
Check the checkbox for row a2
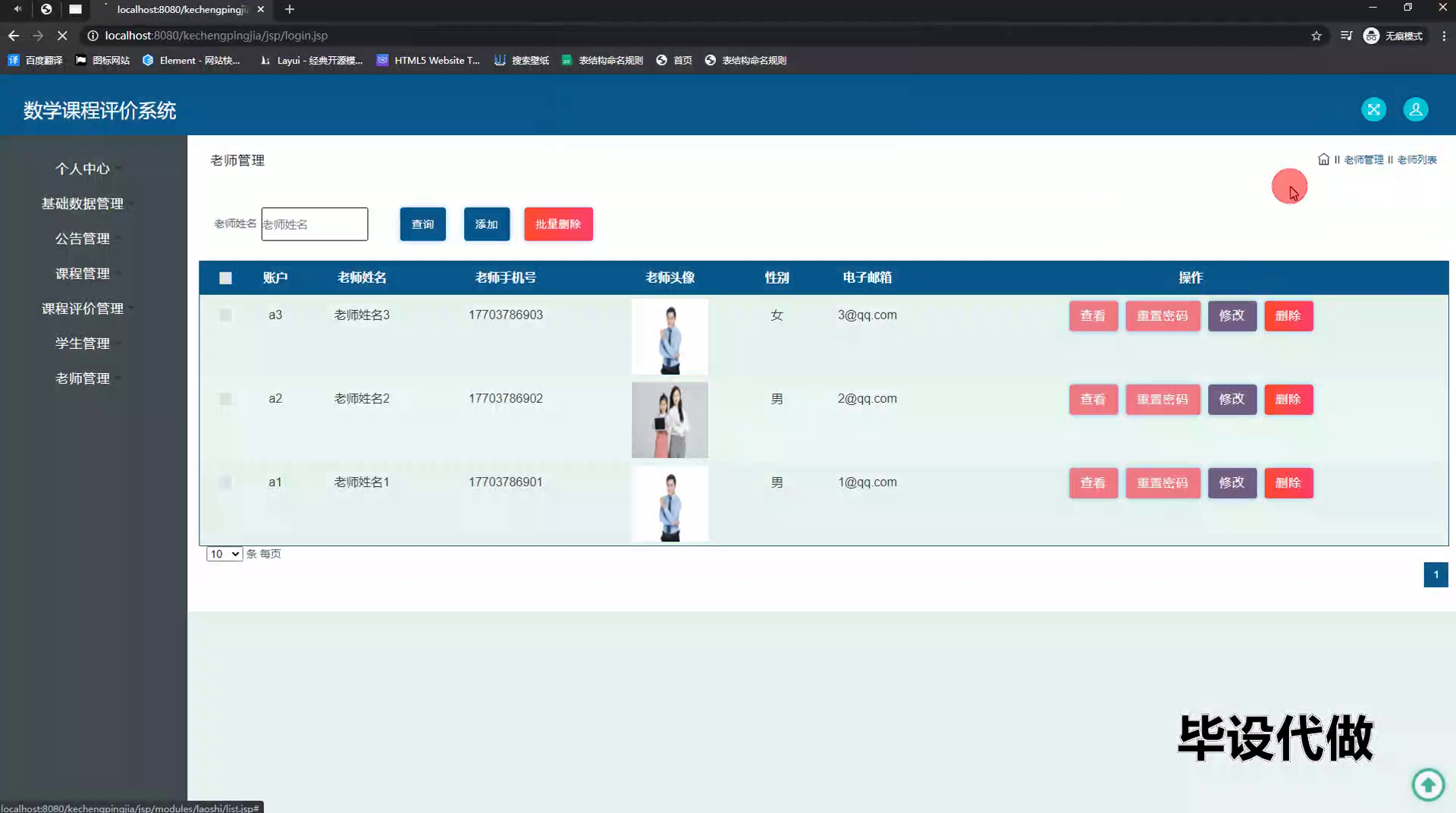[225, 398]
